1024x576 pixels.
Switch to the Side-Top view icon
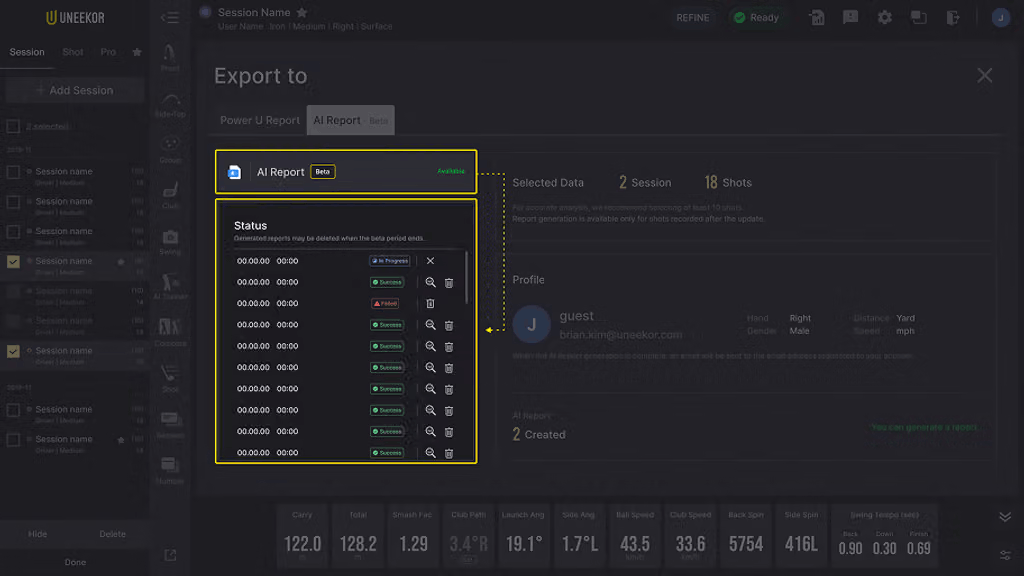click(170, 104)
